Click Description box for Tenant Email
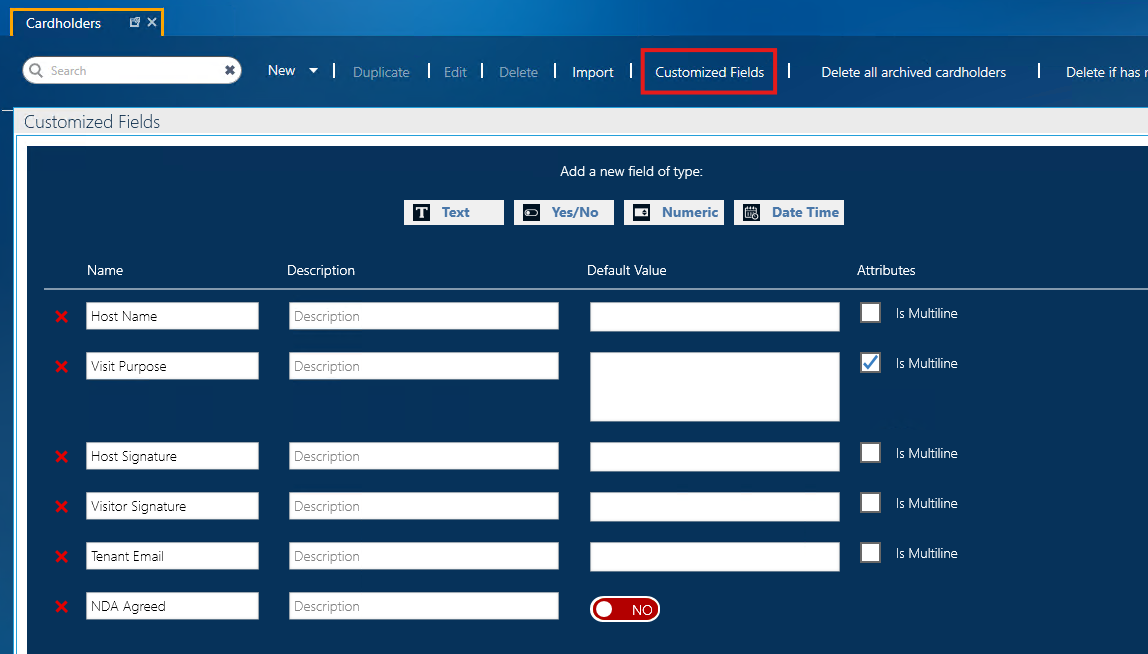Image resolution: width=1148 pixels, height=654 pixels. click(424, 556)
